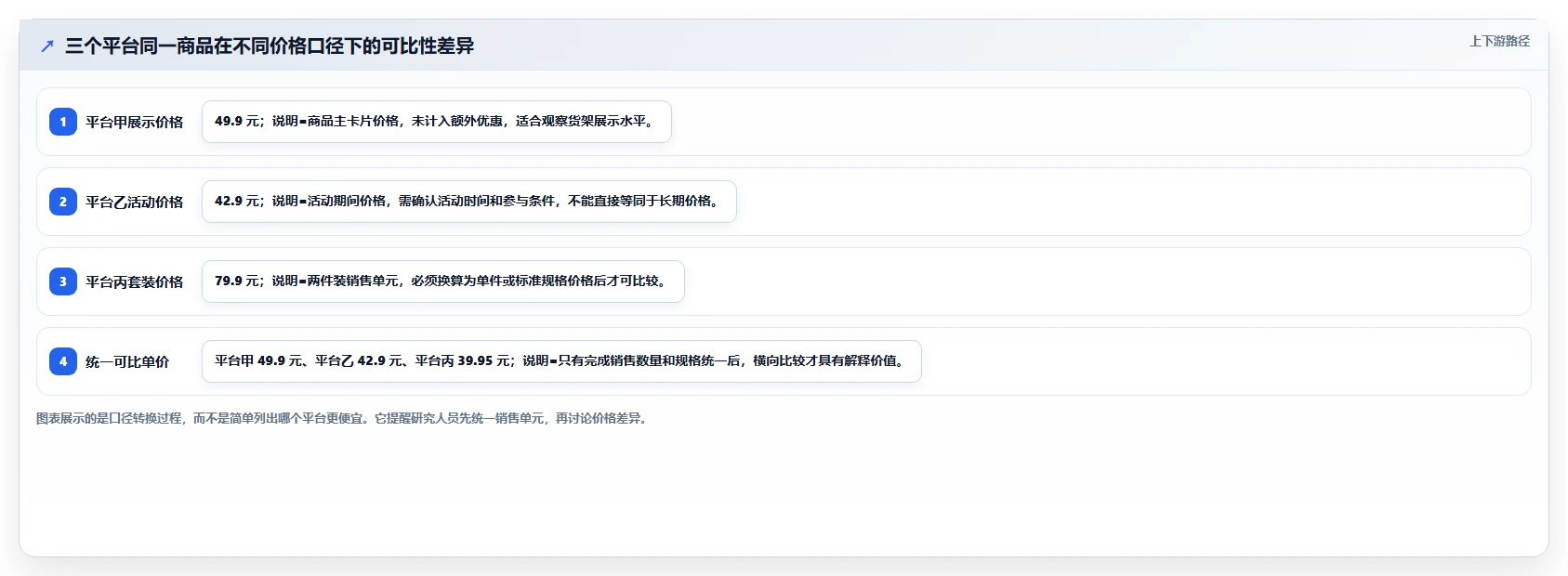Select the step 1 number badge
The image size is (1568, 576).
[x=63, y=122]
